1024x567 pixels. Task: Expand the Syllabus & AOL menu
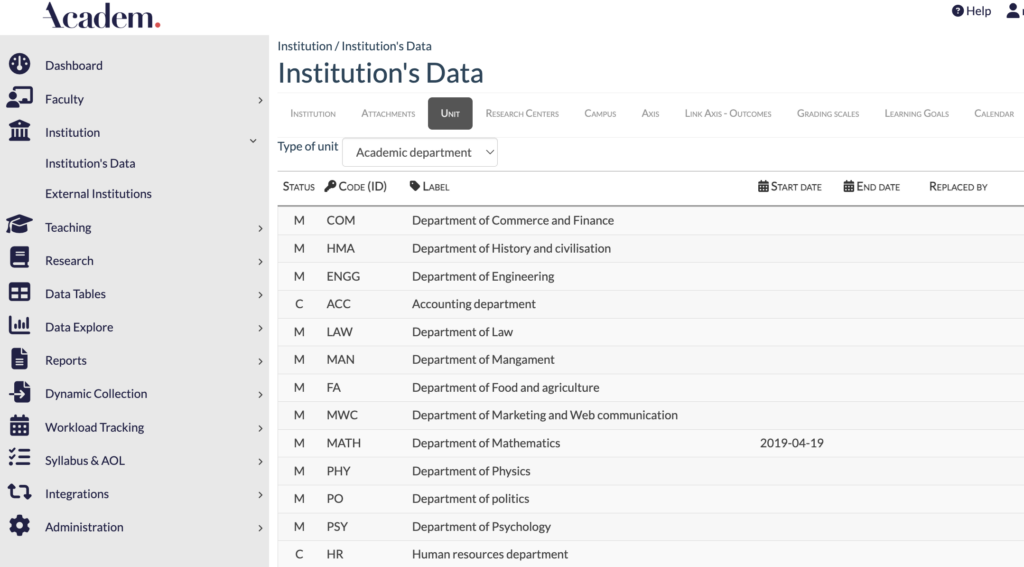click(260, 461)
